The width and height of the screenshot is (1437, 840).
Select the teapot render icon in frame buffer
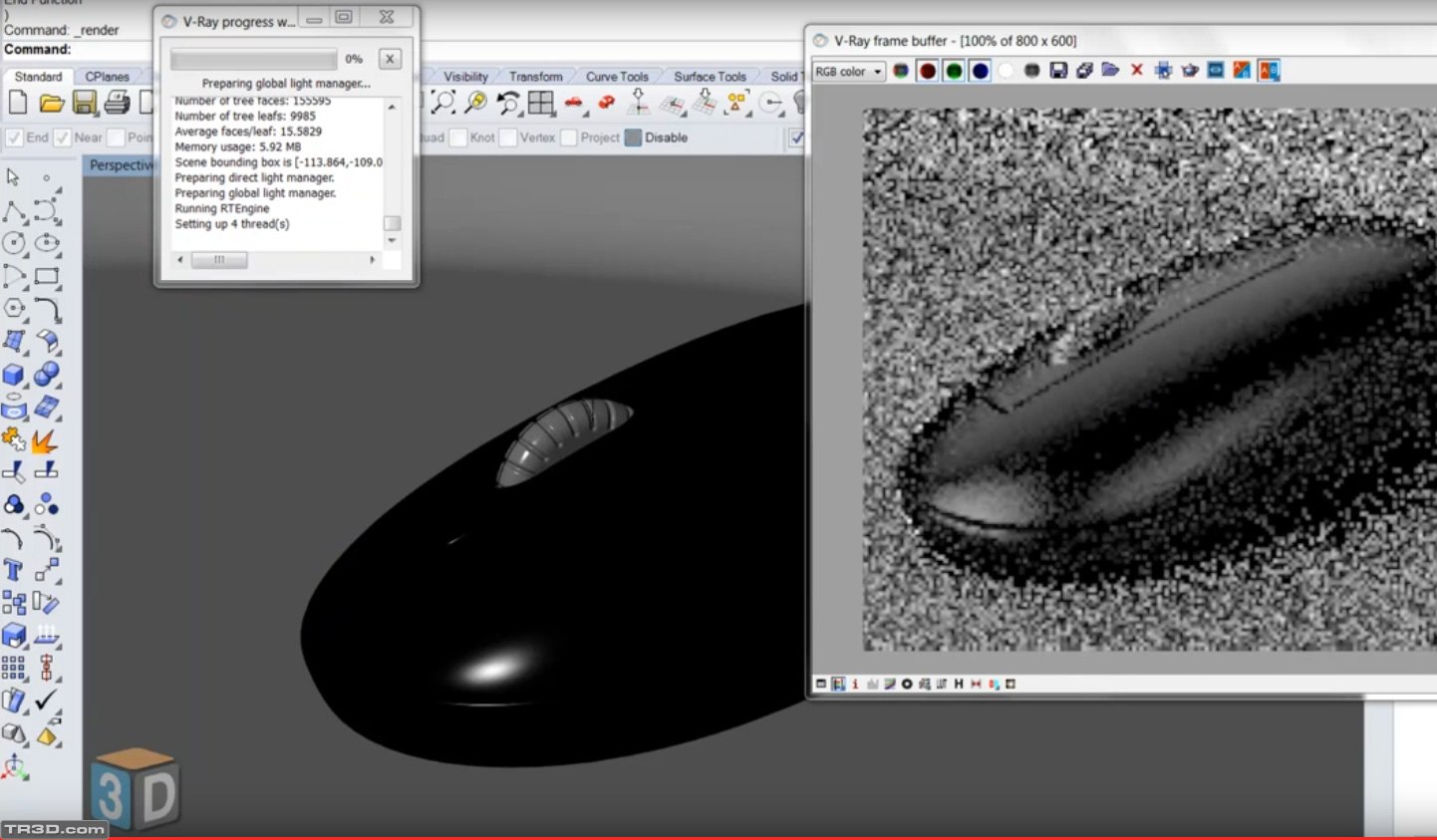(x=1189, y=71)
